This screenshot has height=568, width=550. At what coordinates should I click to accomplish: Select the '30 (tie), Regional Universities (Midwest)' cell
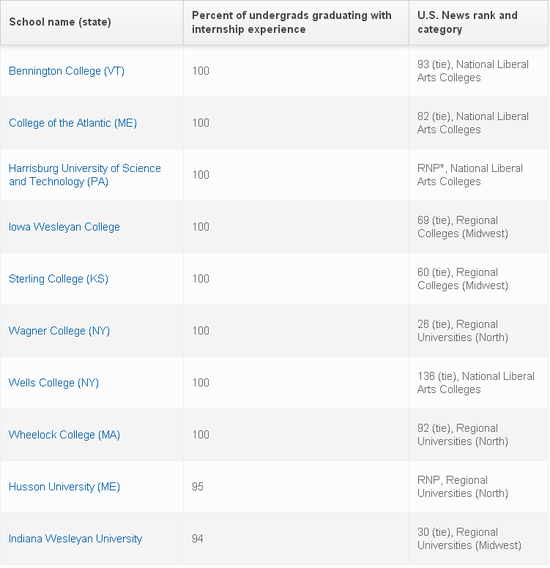[478, 539]
